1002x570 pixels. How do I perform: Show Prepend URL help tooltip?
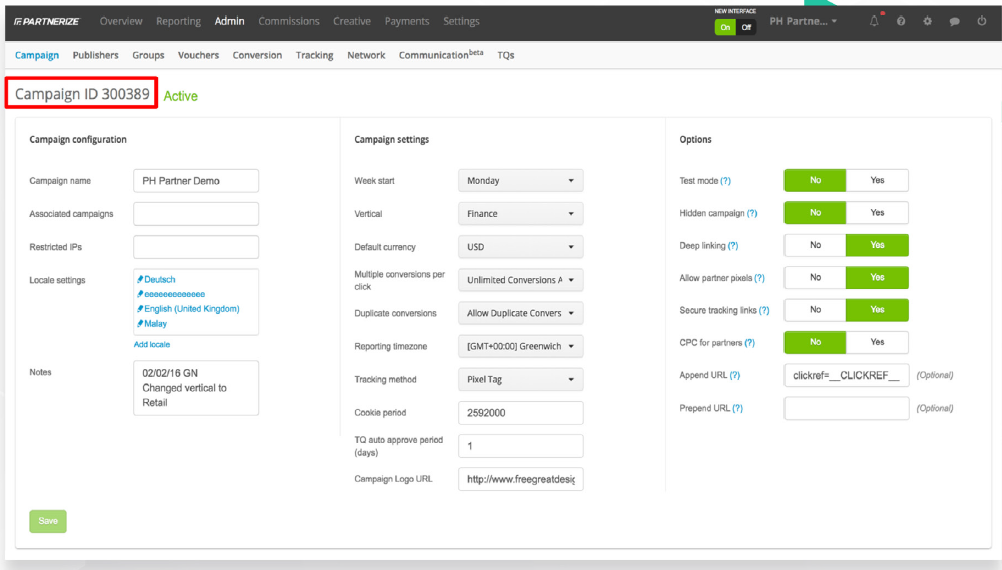[x=737, y=408]
